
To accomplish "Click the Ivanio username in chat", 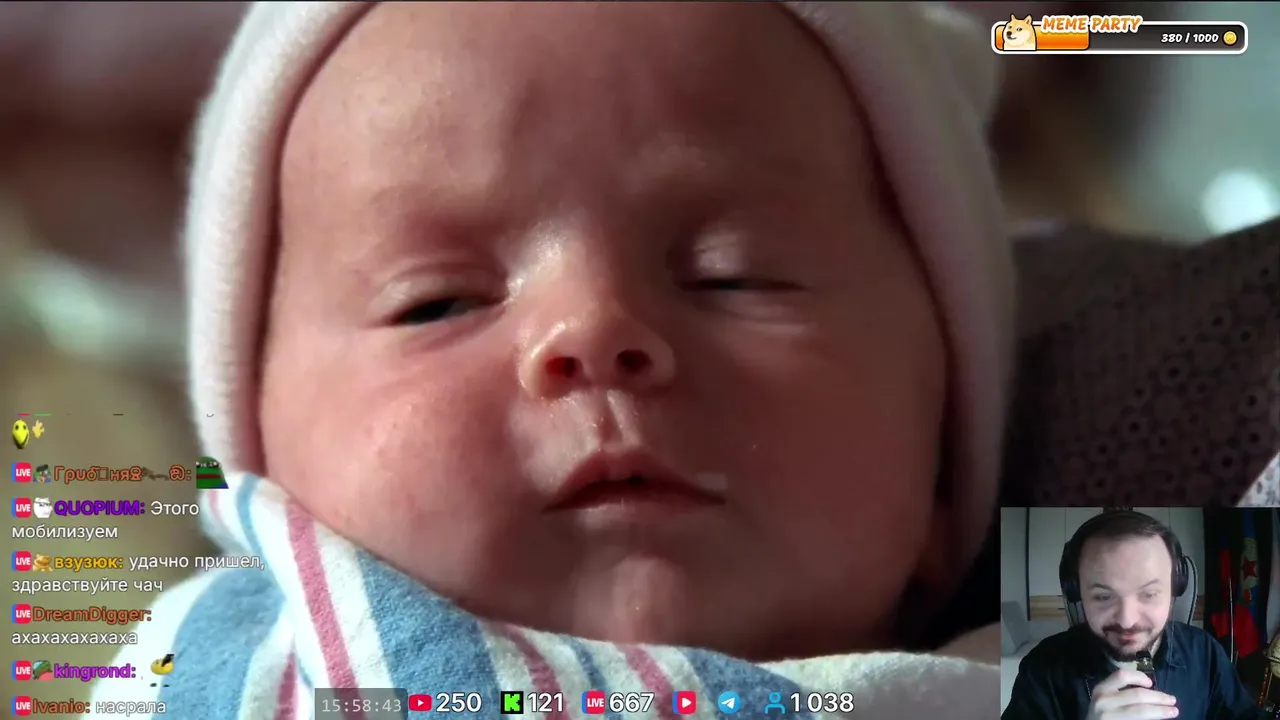I will pyautogui.click(x=61, y=706).
